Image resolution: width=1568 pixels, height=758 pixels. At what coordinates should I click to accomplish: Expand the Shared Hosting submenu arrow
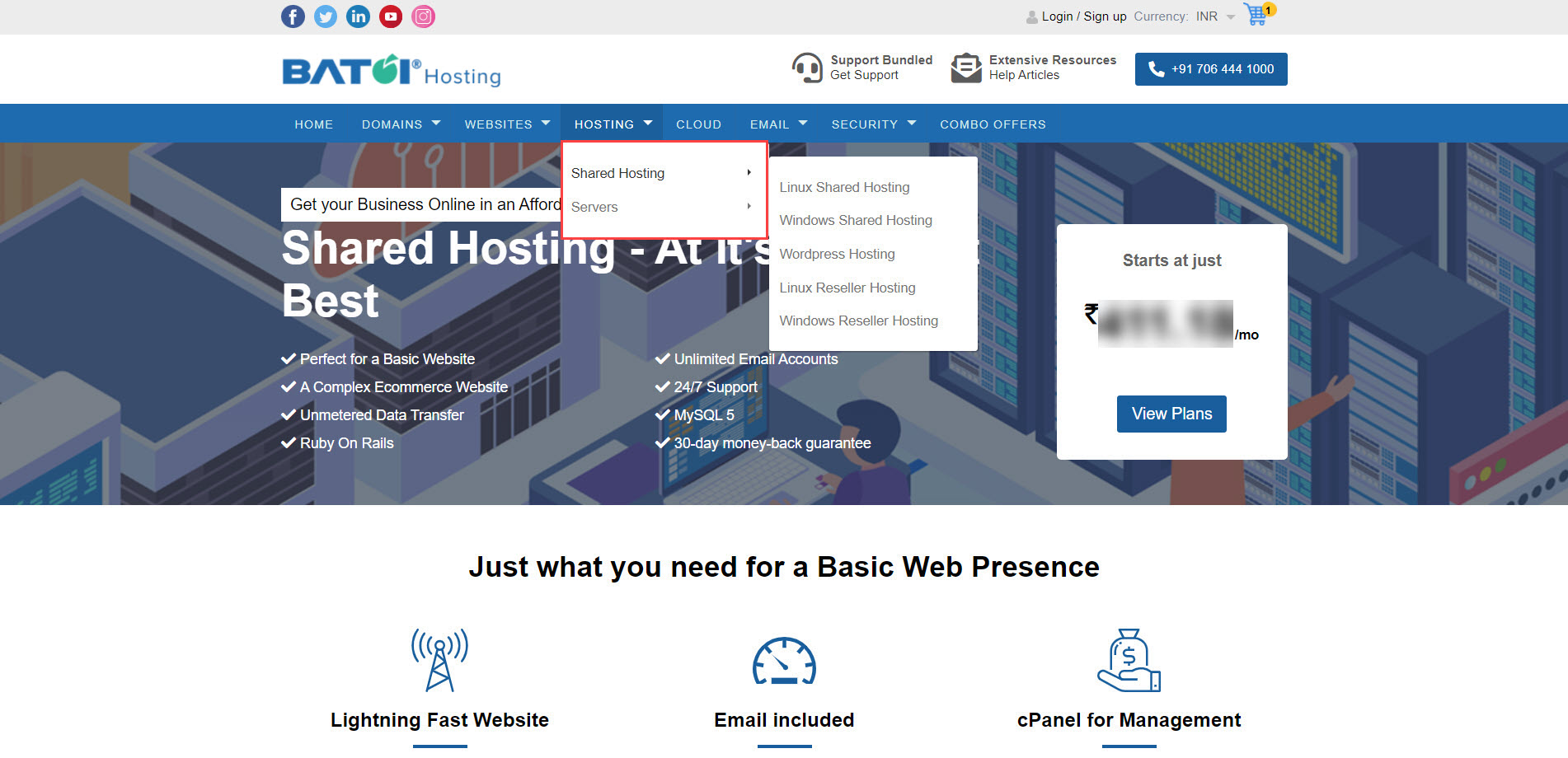click(x=749, y=173)
